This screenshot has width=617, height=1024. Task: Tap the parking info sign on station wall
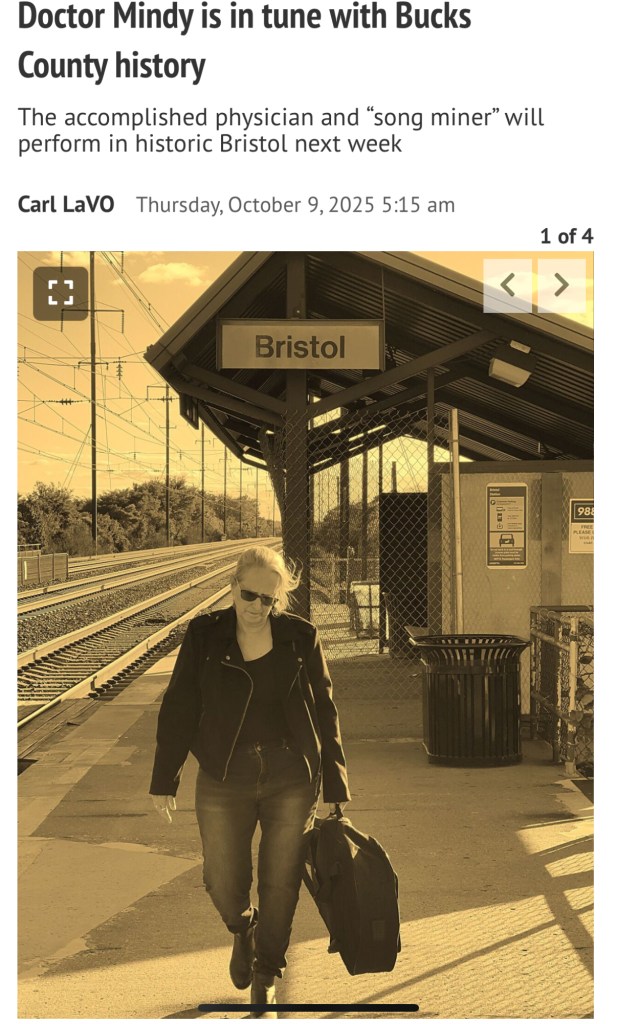click(507, 526)
